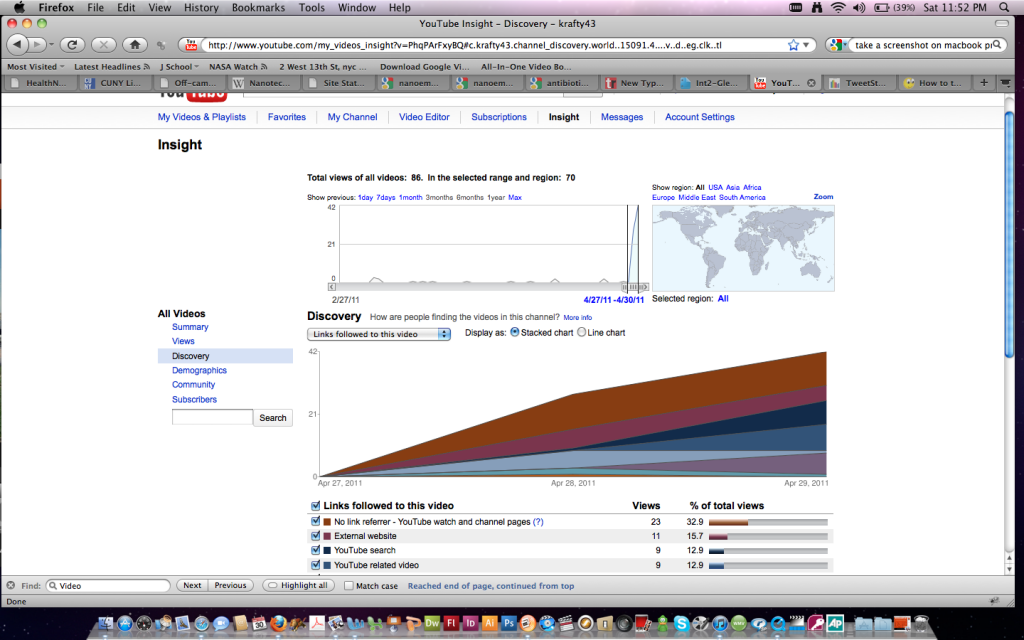Click the brown No link referrer color swatch
The width and height of the screenshot is (1024, 640).
327,522
